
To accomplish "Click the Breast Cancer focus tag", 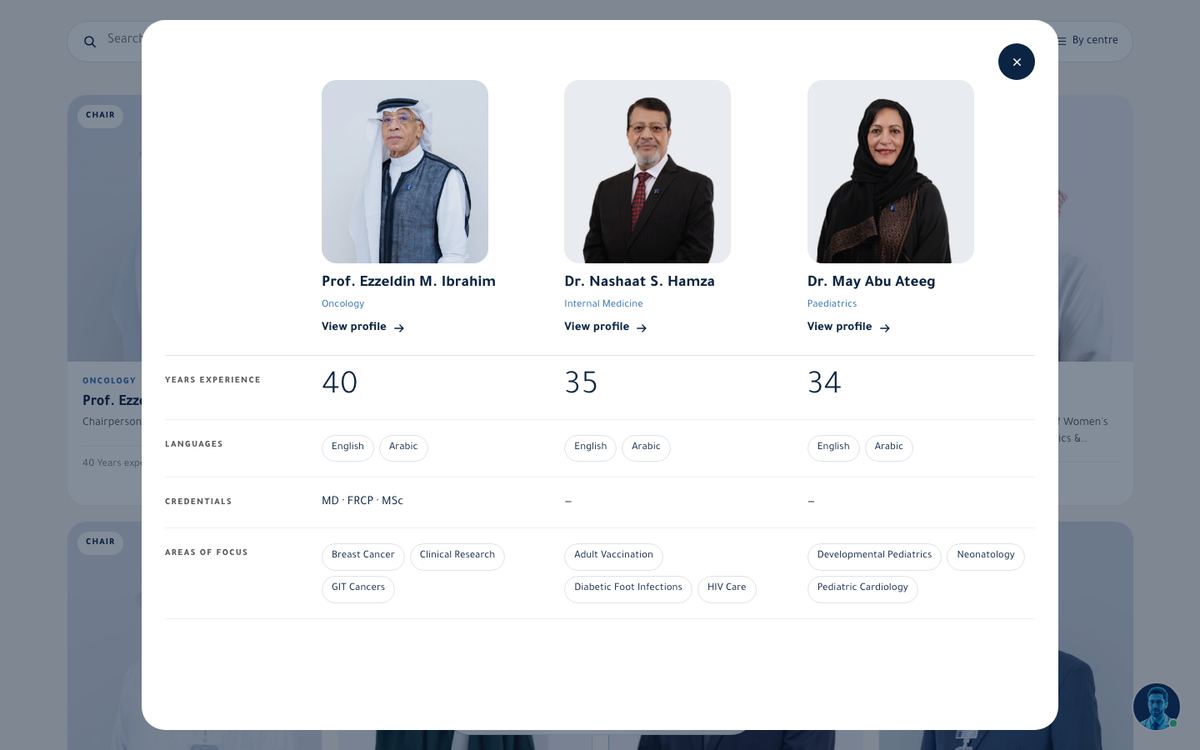I will 363,556.
